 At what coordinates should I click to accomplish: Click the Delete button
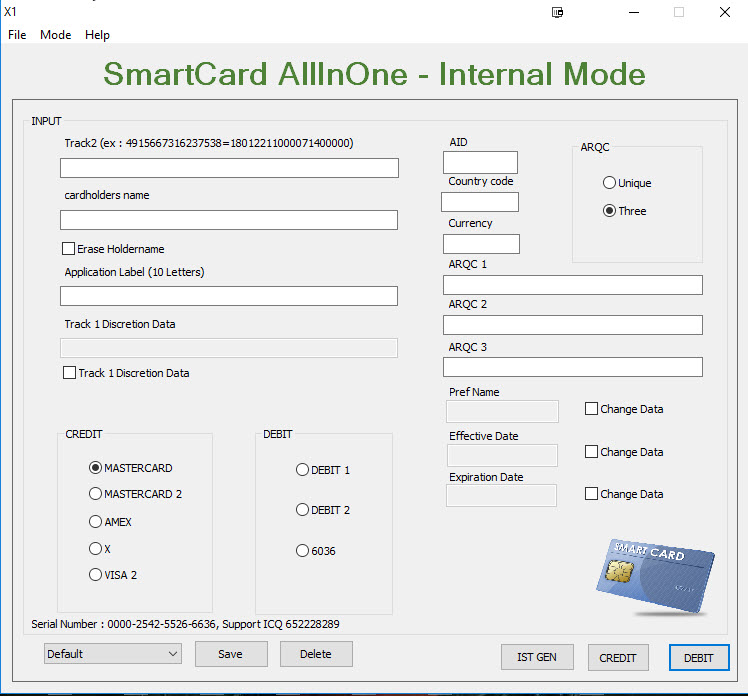click(x=316, y=654)
